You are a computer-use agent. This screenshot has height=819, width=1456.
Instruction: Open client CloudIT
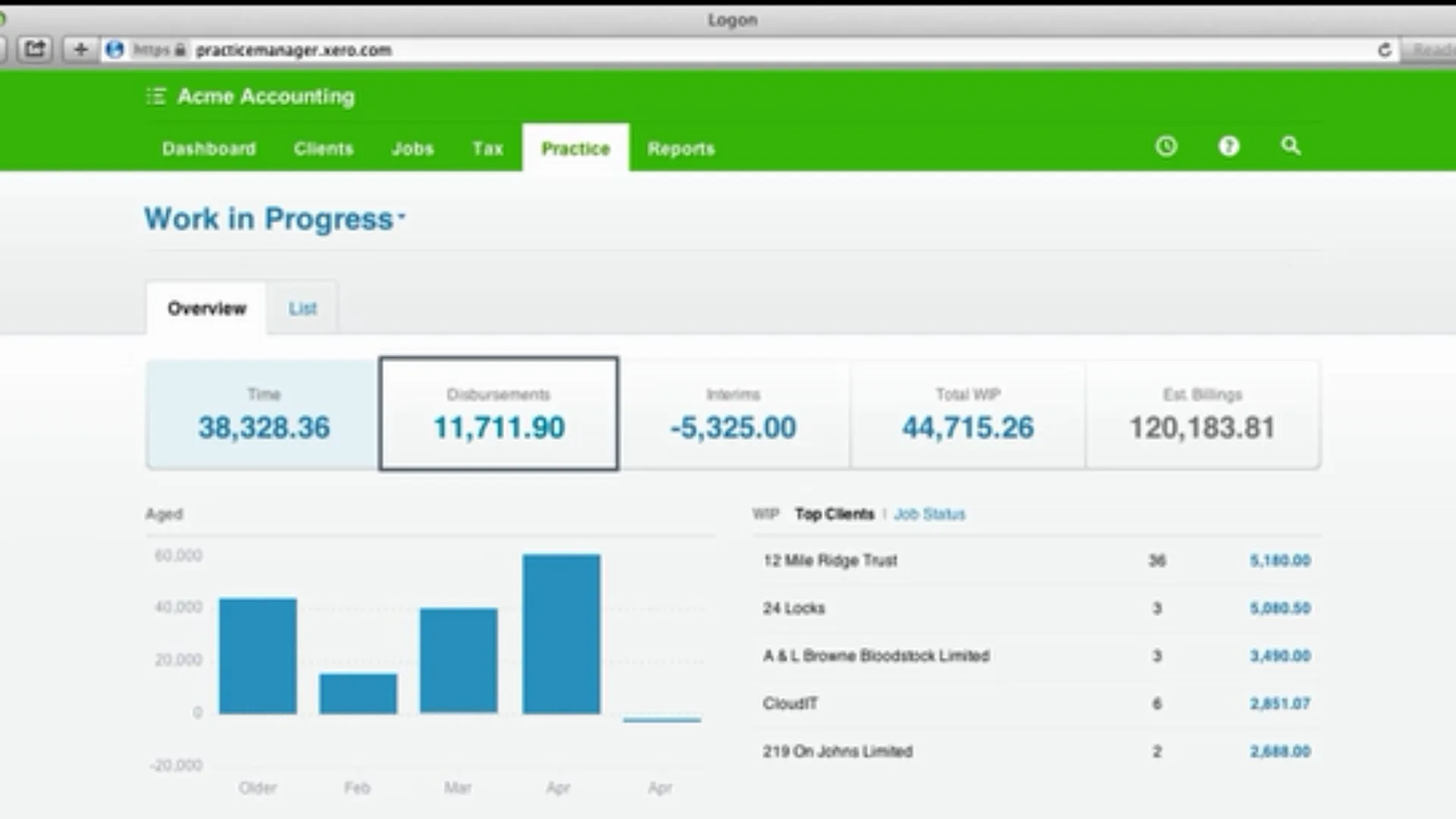790,704
